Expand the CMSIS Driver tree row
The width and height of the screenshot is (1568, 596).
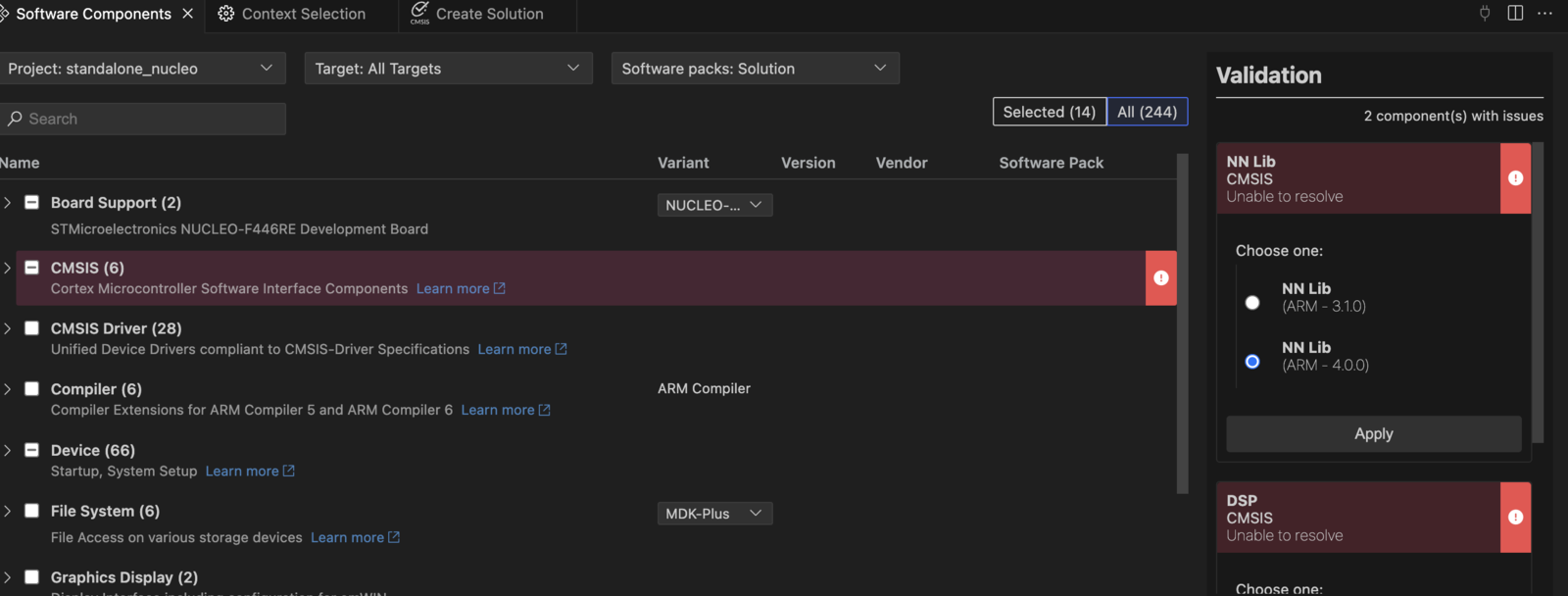coord(8,328)
